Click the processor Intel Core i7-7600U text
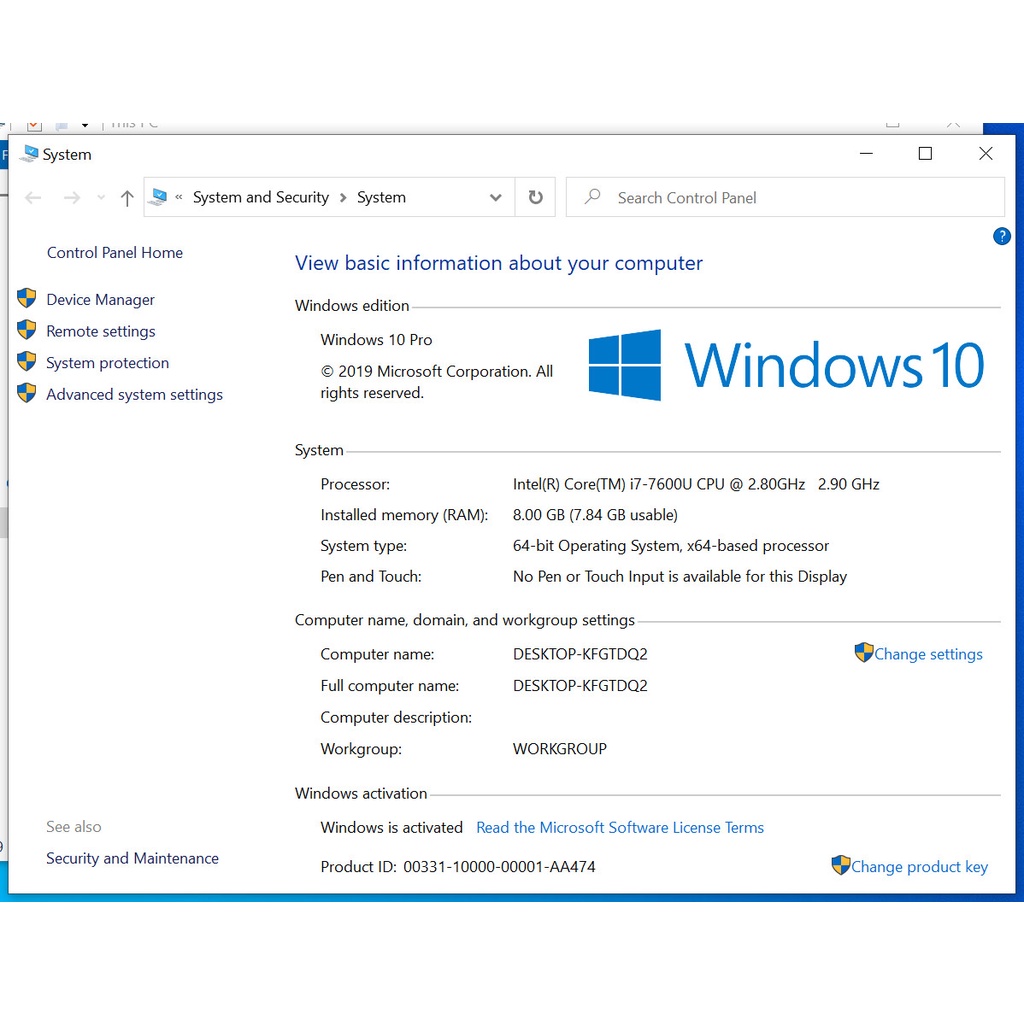This screenshot has width=1024, height=1024. coord(696,484)
